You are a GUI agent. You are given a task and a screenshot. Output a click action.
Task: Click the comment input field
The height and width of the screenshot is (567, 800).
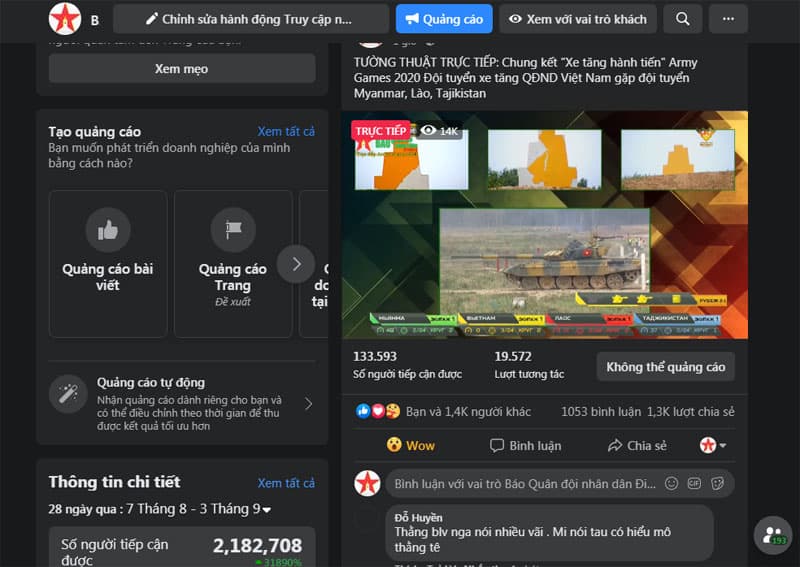pos(526,483)
